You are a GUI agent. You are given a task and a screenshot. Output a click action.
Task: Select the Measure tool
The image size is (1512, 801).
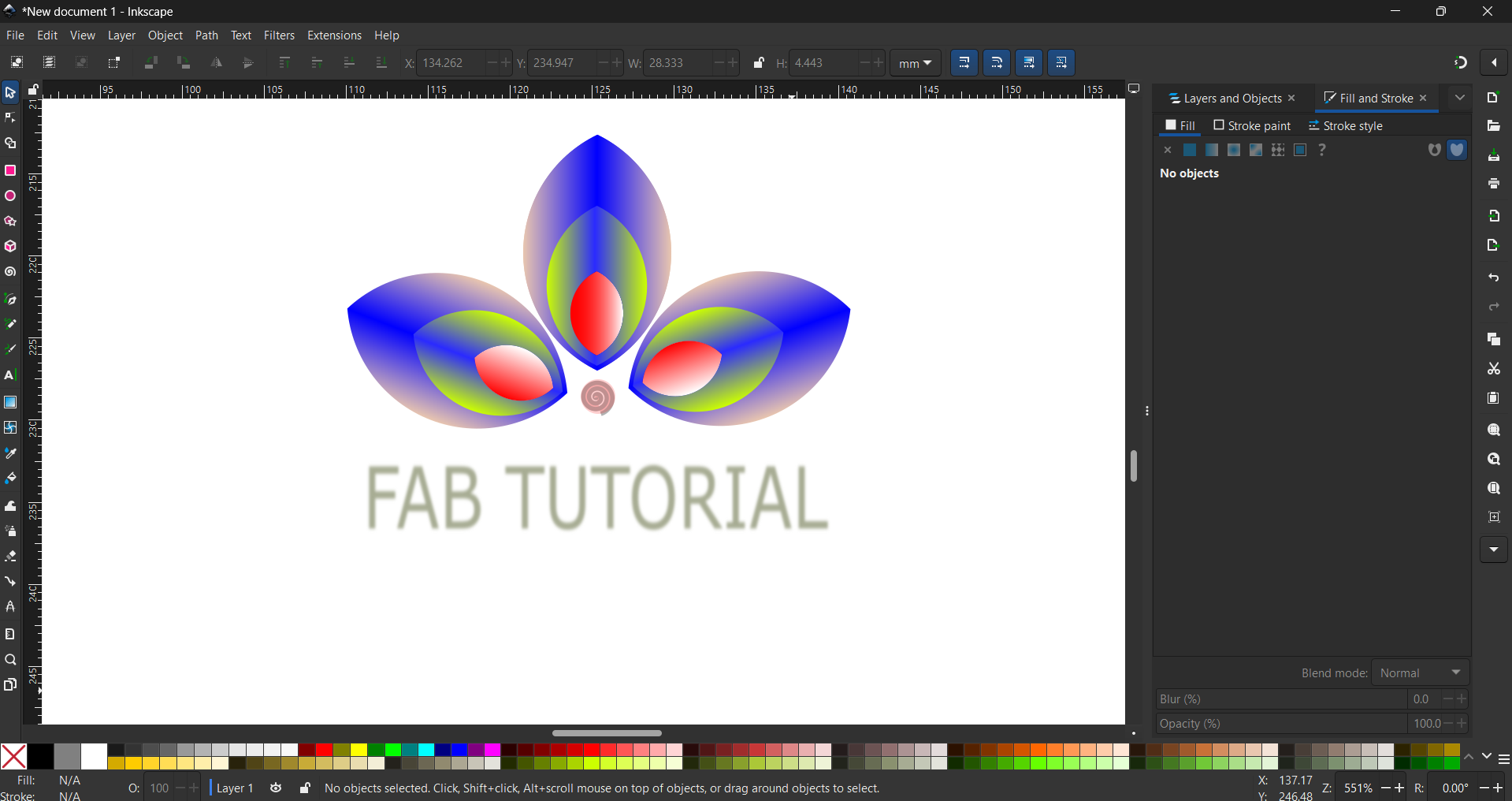click(x=10, y=634)
